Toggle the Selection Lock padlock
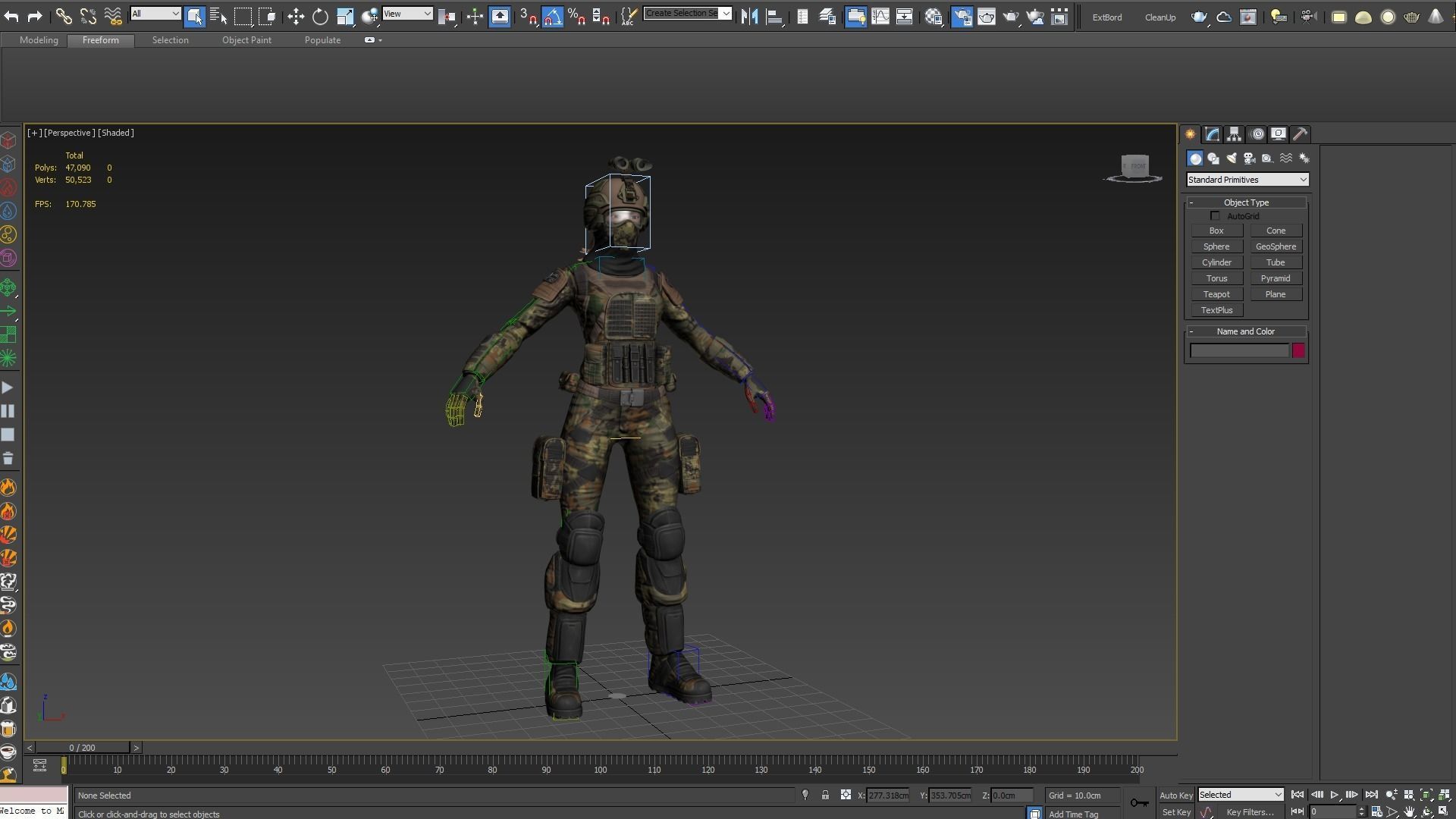 825,795
